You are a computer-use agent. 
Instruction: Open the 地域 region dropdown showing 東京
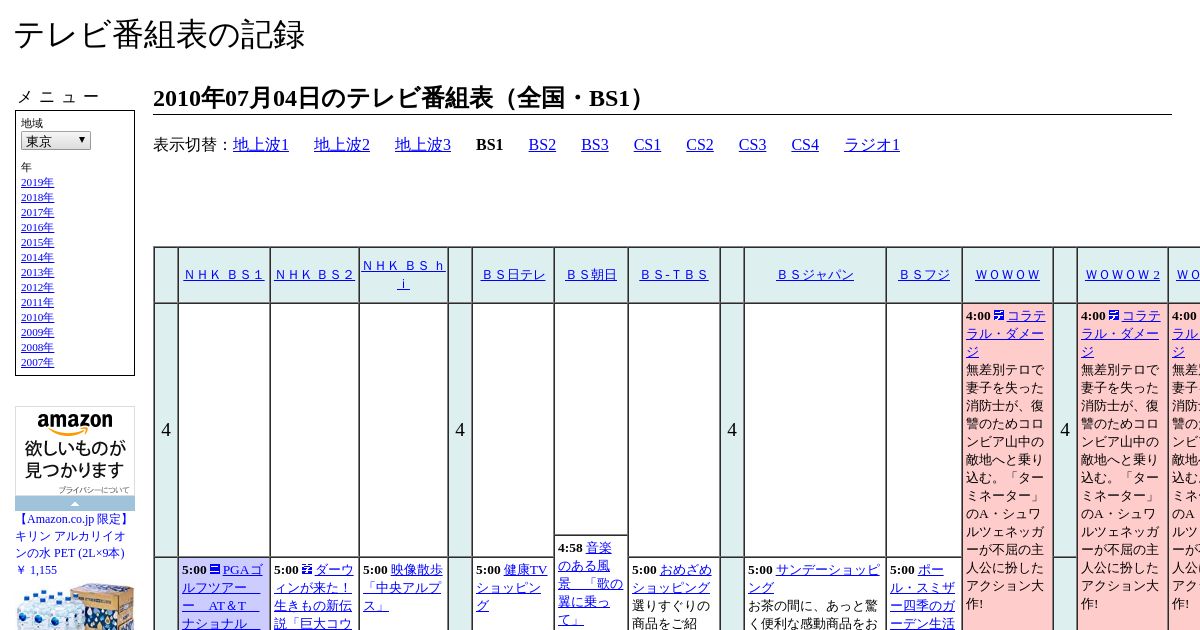(56, 141)
